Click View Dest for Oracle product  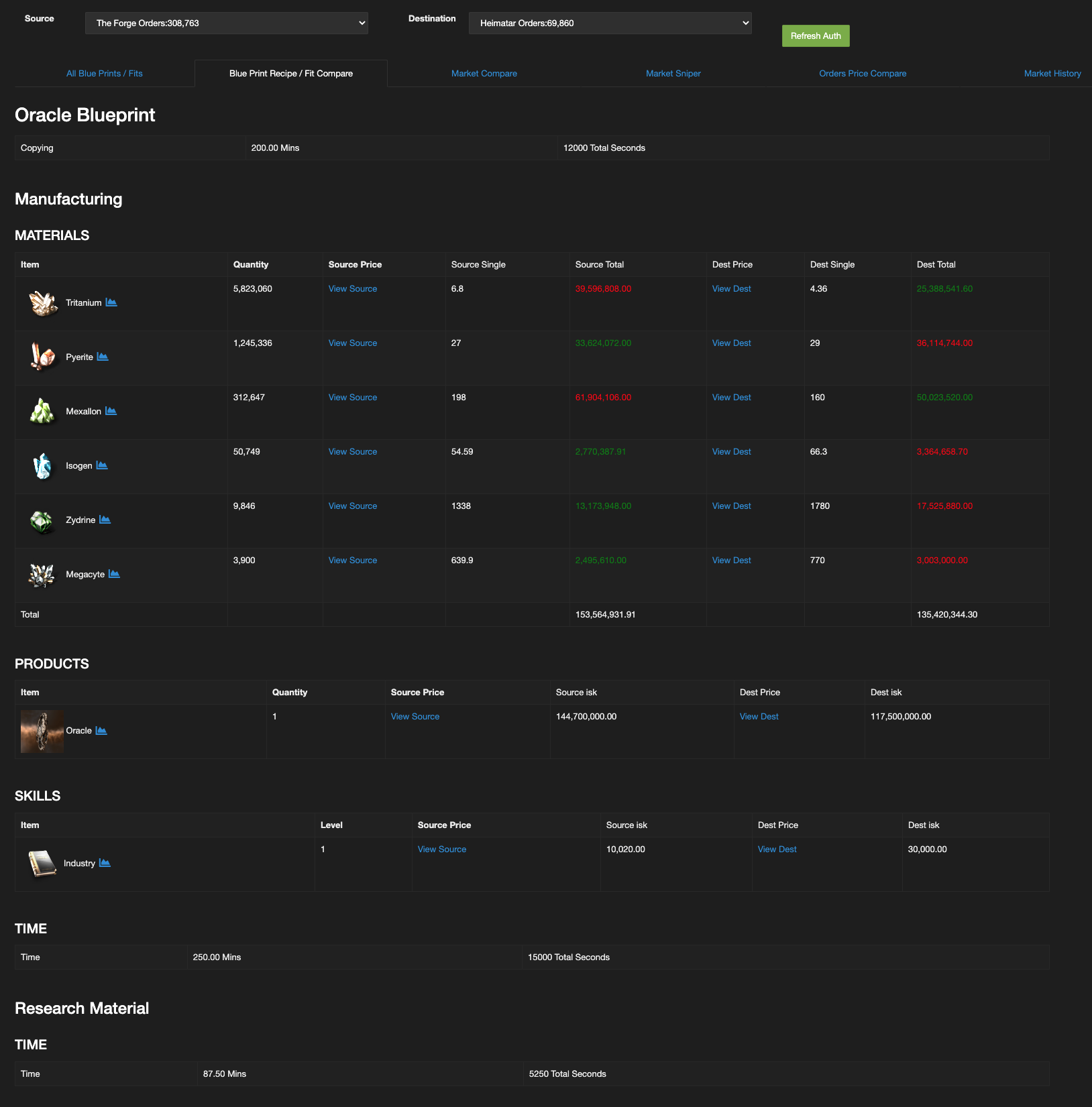[x=759, y=717]
